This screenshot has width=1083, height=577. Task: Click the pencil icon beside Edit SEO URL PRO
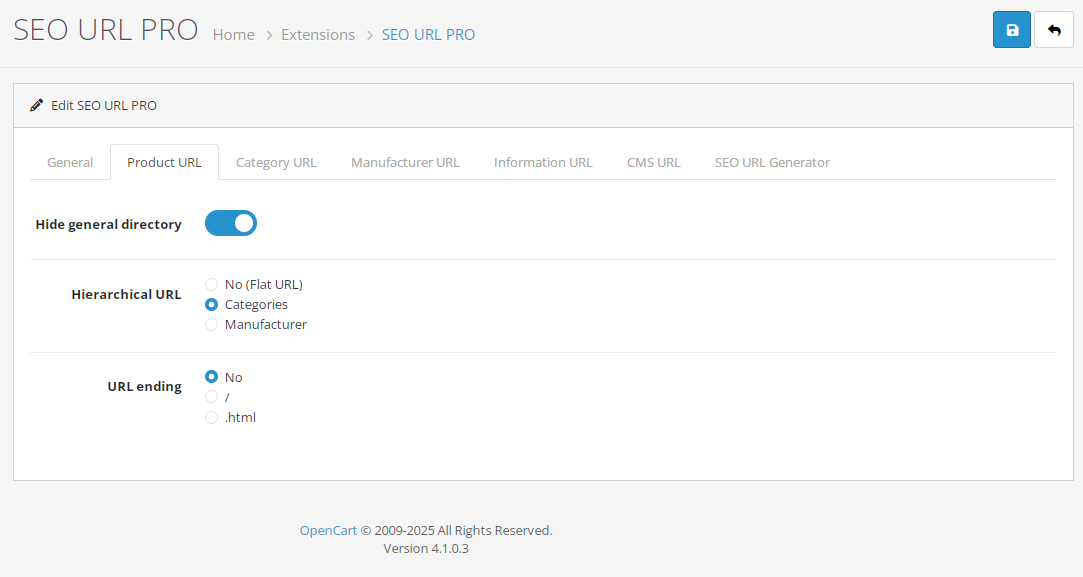tap(37, 106)
